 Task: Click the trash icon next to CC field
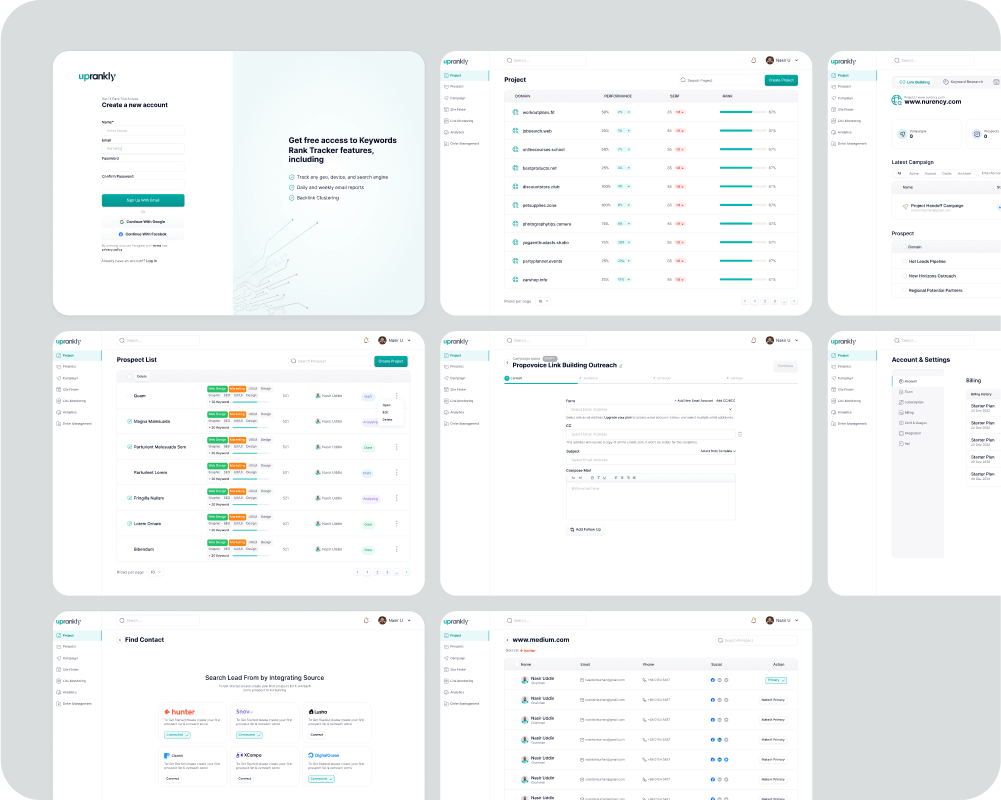click(x=740, y=434)
